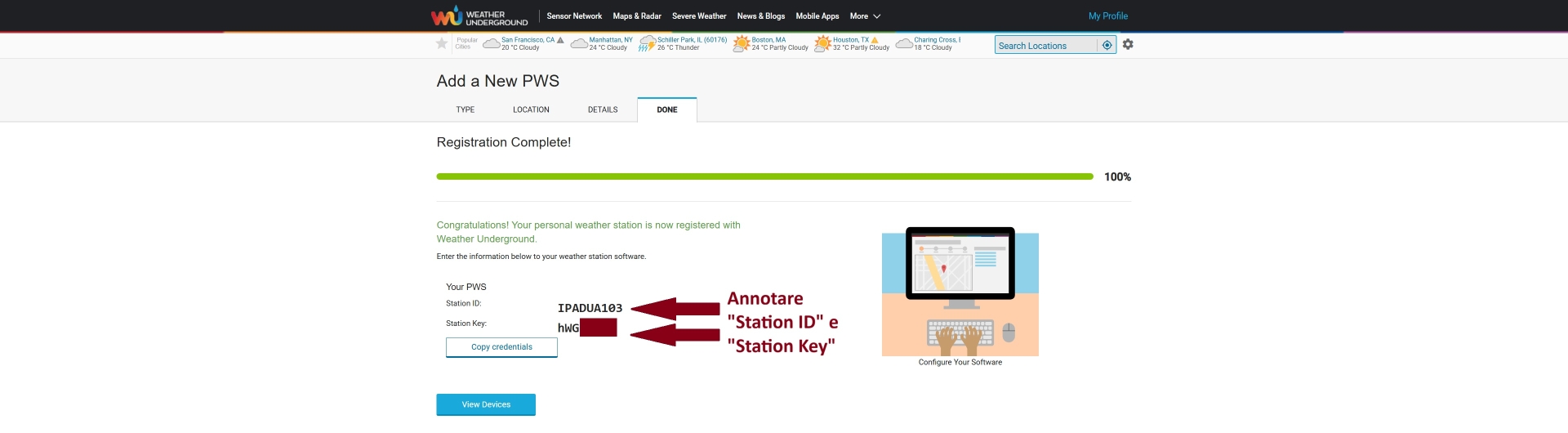Click the Search Locations field

point(1046,45)
